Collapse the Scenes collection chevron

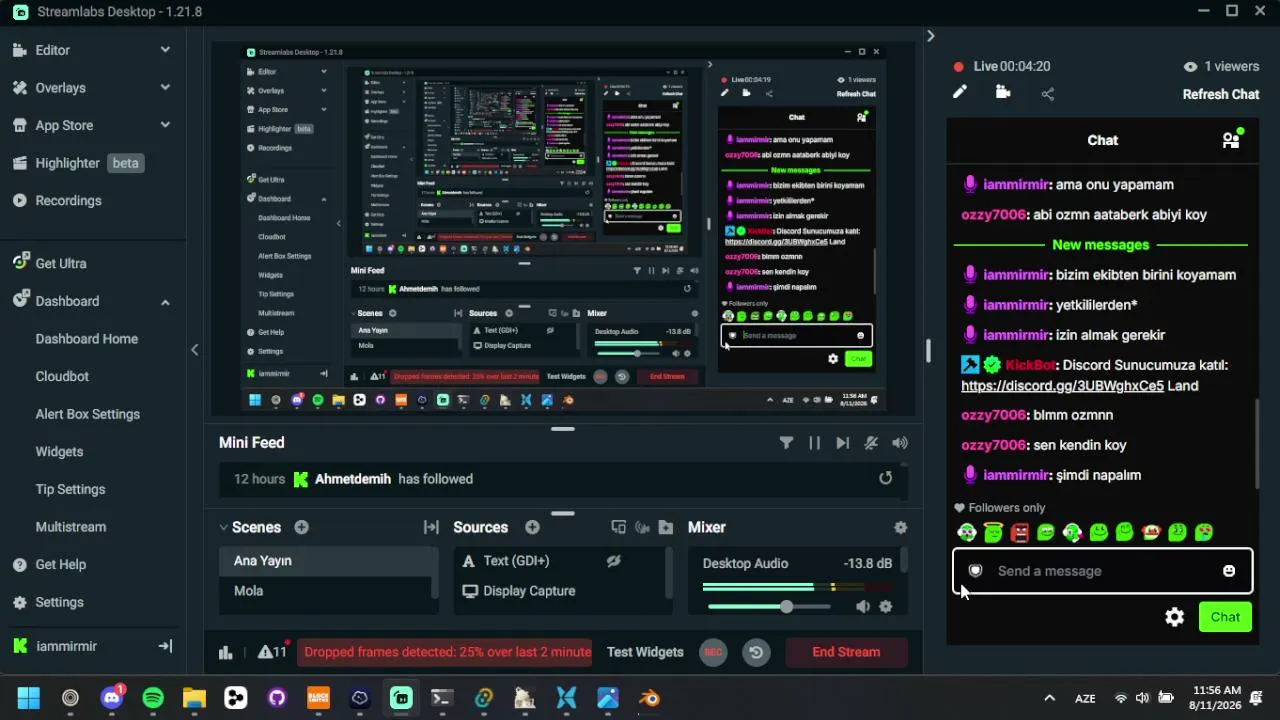(224, 527)
